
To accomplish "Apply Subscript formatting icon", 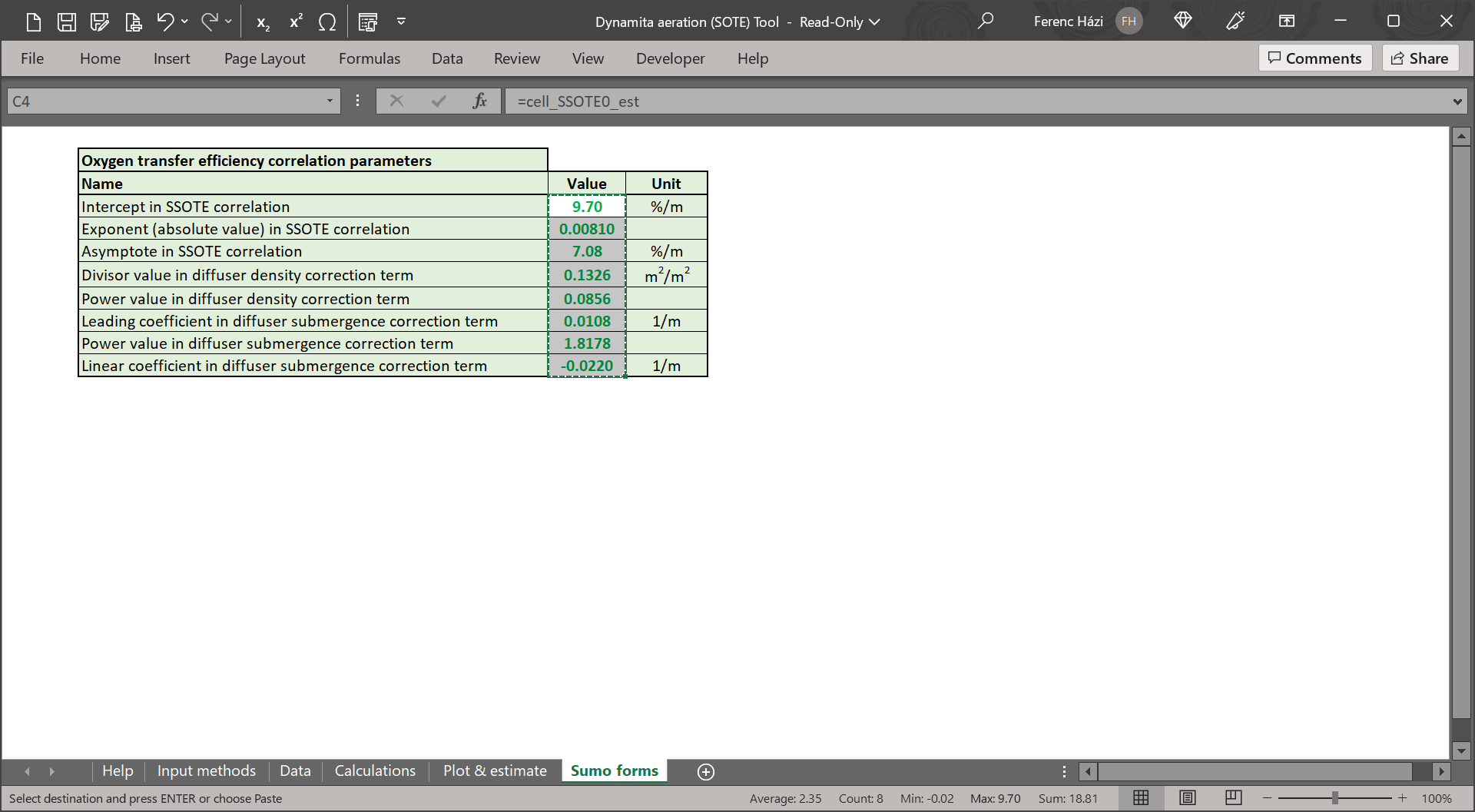I will (x=263, y=22).
